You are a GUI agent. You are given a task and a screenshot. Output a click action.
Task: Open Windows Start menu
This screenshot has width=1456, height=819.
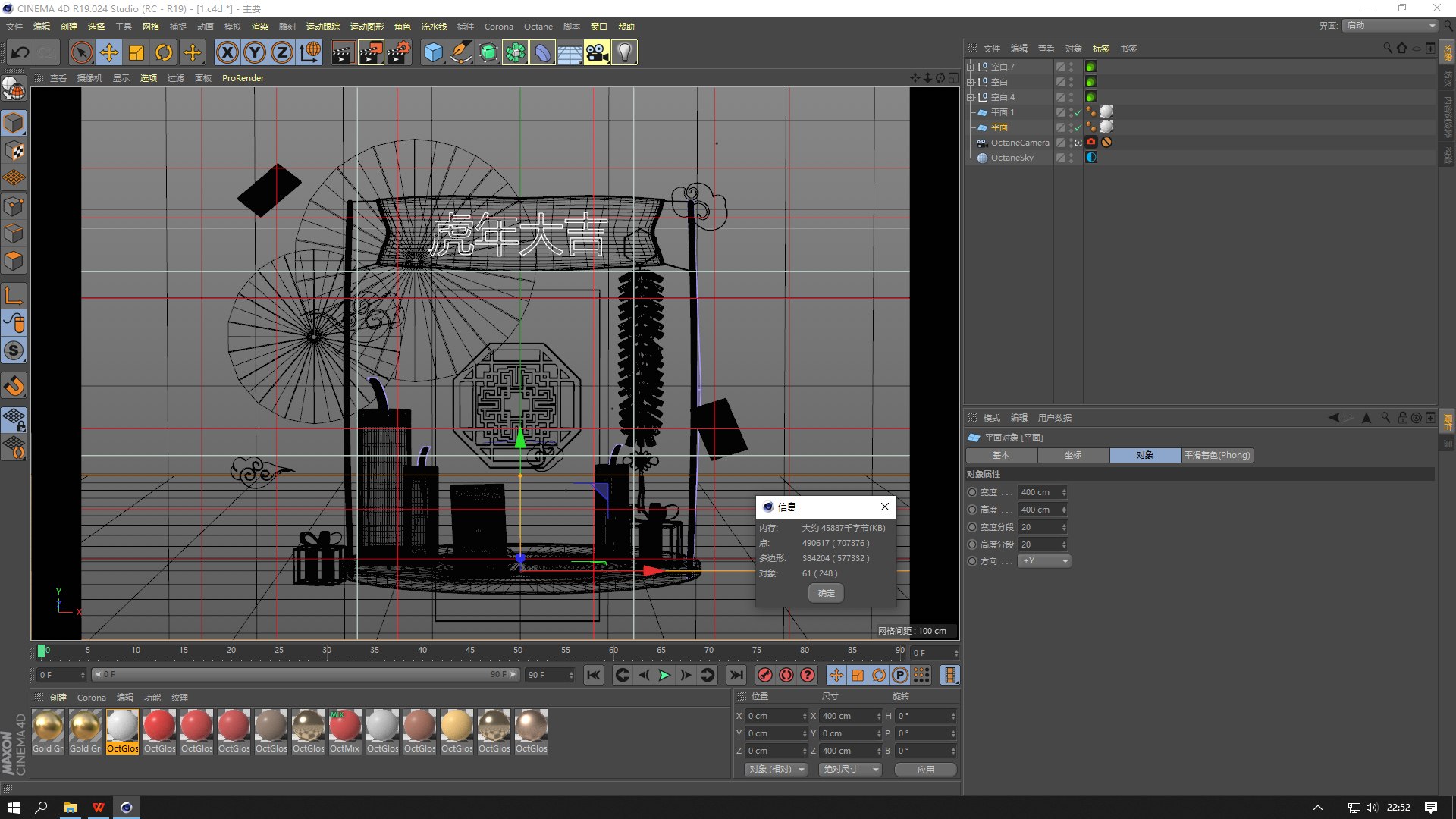[13, 808]
